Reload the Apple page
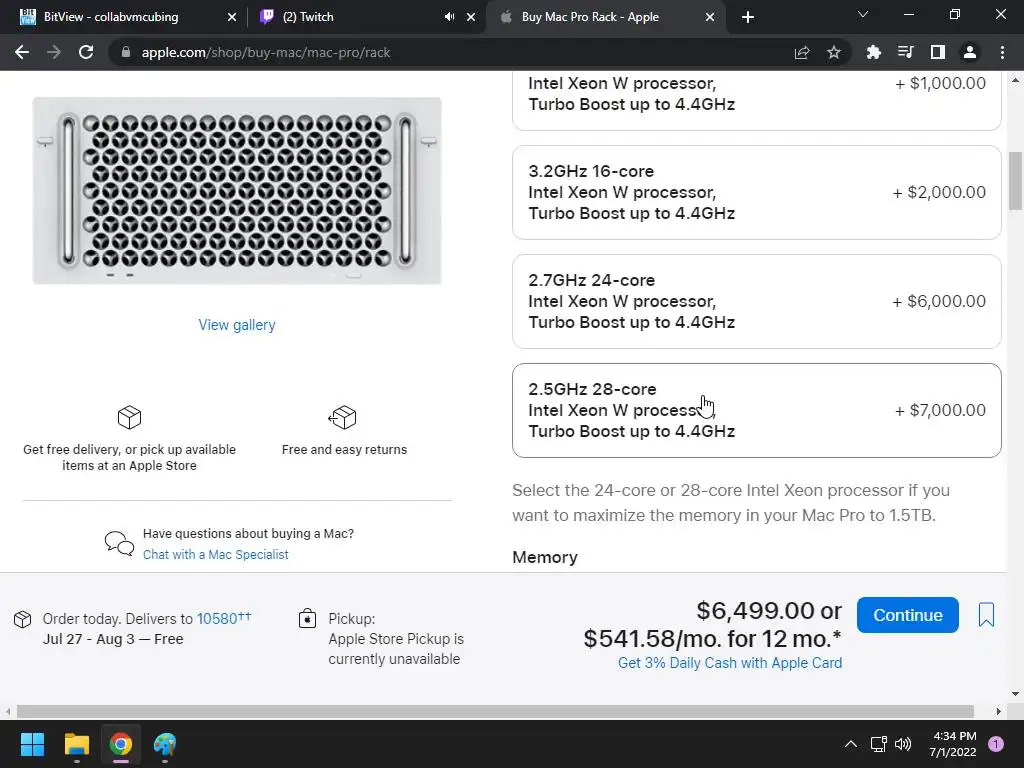 pyautogui.click(x=86, y=52)
